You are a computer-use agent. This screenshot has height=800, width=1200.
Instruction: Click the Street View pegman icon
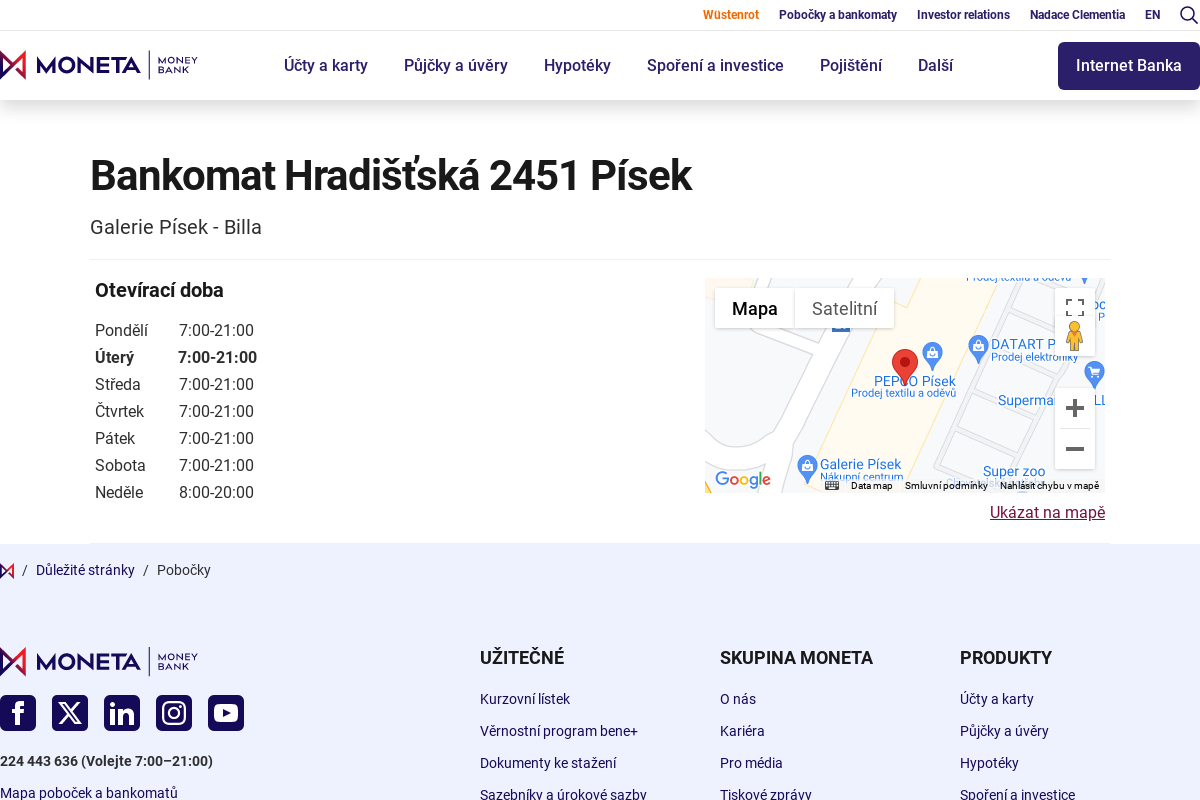(x=1075, y=336)
